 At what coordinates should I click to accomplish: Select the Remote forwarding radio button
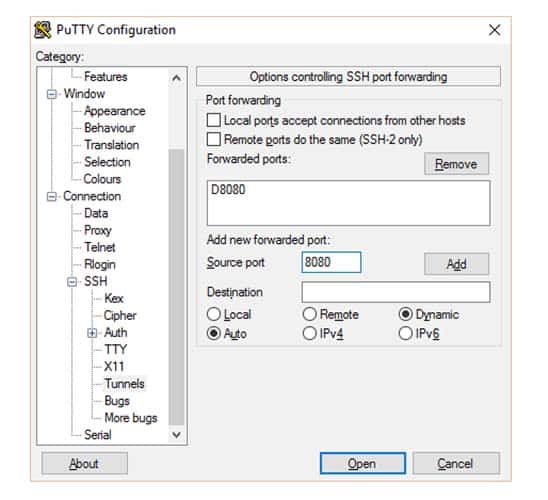click(310, 314)
